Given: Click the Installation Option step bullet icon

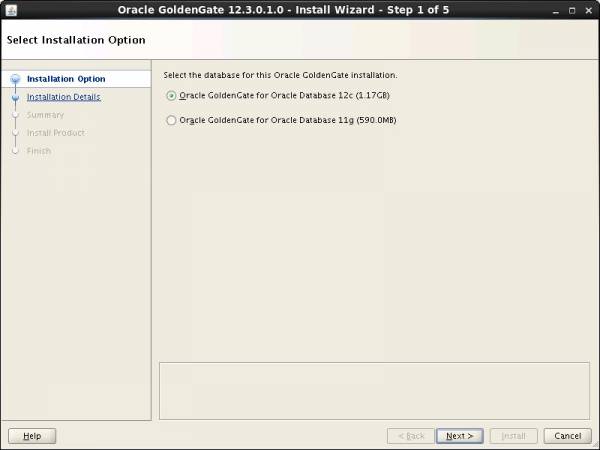Looking at the screenshot, I should (15, 79).
